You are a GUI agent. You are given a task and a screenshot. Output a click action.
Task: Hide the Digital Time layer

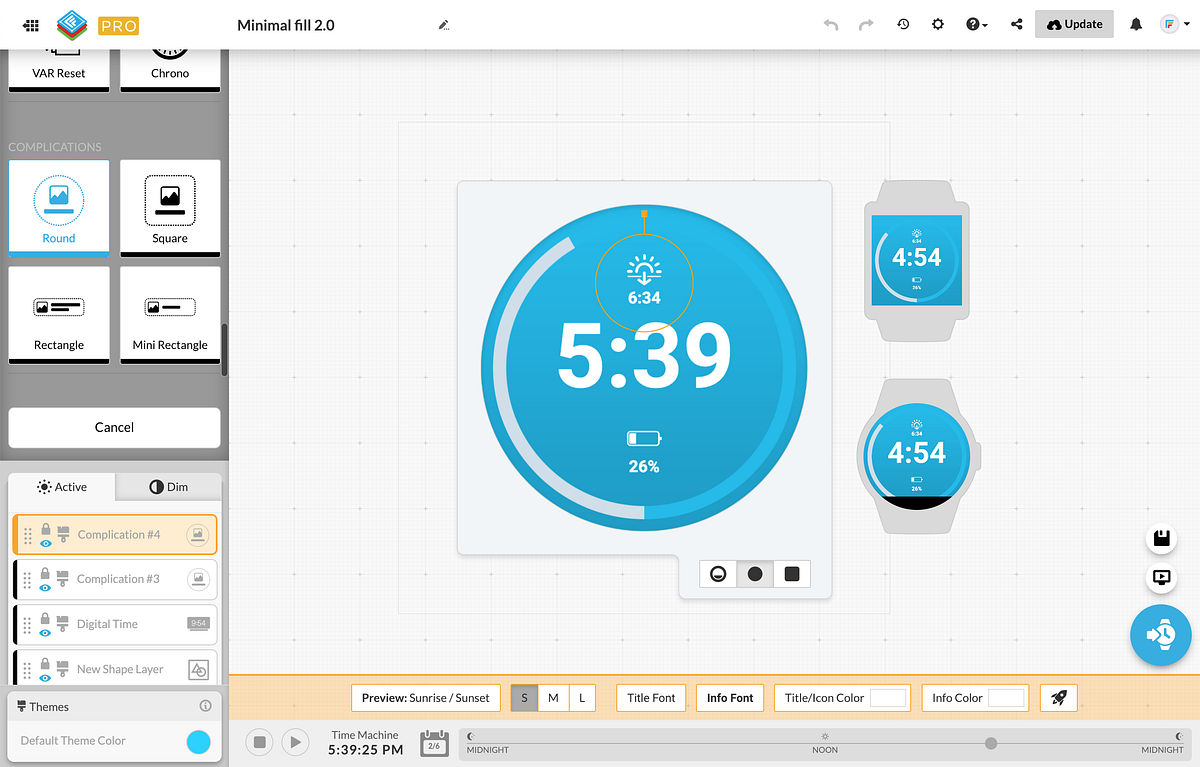(x=46, y=633)
